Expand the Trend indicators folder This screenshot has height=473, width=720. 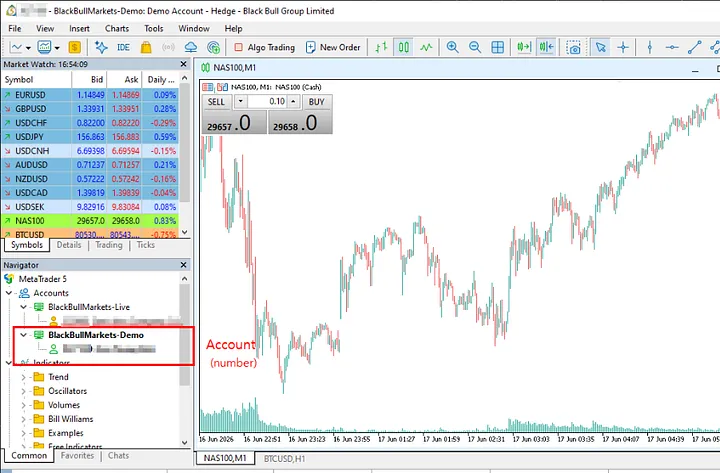(23, 377)
